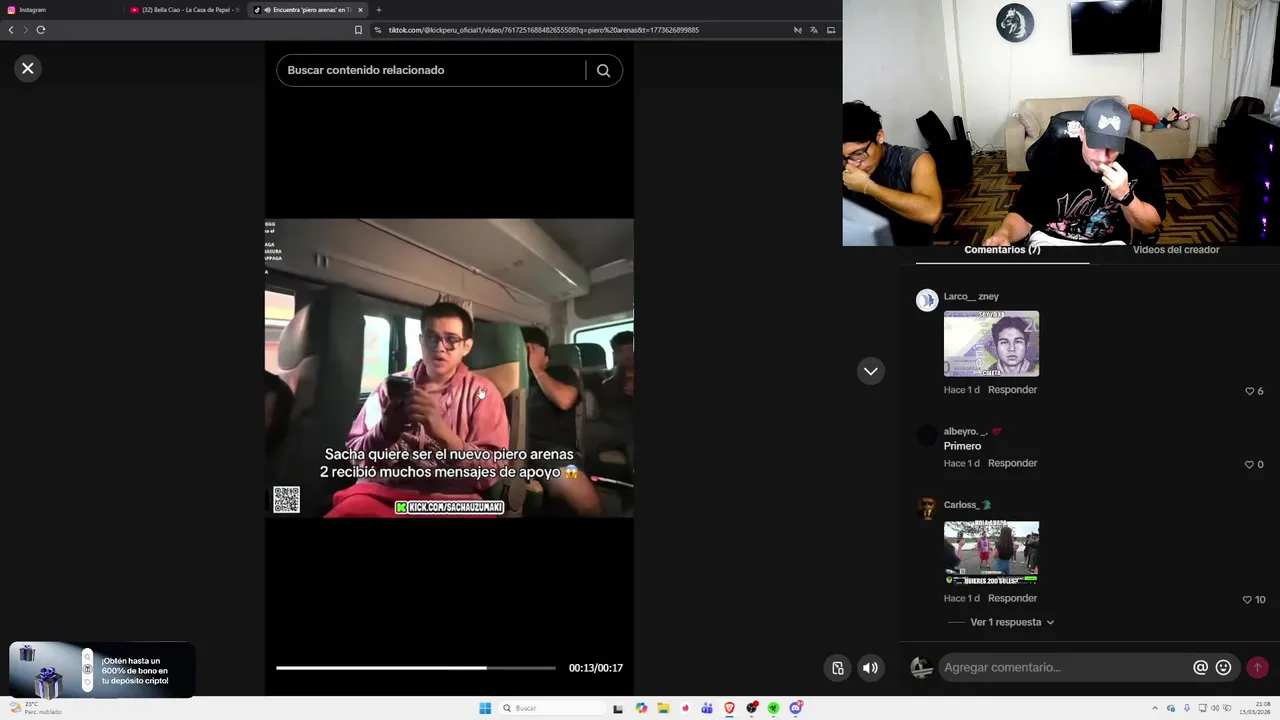The height and width of the screenshot is (720, 1280).
Task: Click Carloss_ username
Action: point(962,505)
